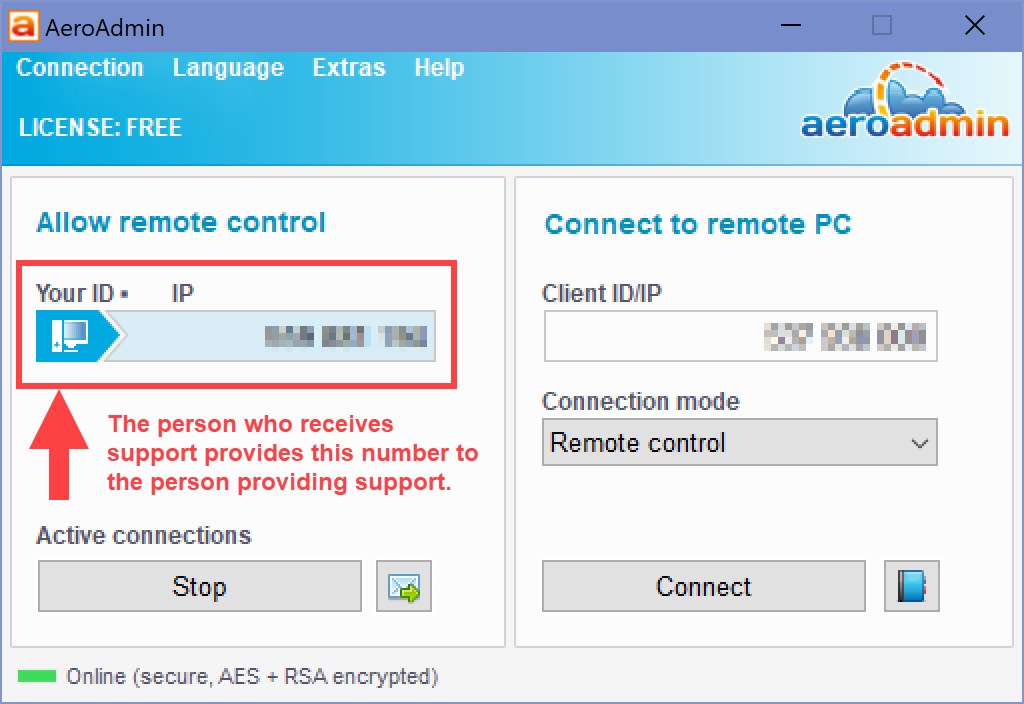Click the LICENSE: FREE label
Image resolution: width=1024 pixels, height=704 pixels.
(100, 127)
